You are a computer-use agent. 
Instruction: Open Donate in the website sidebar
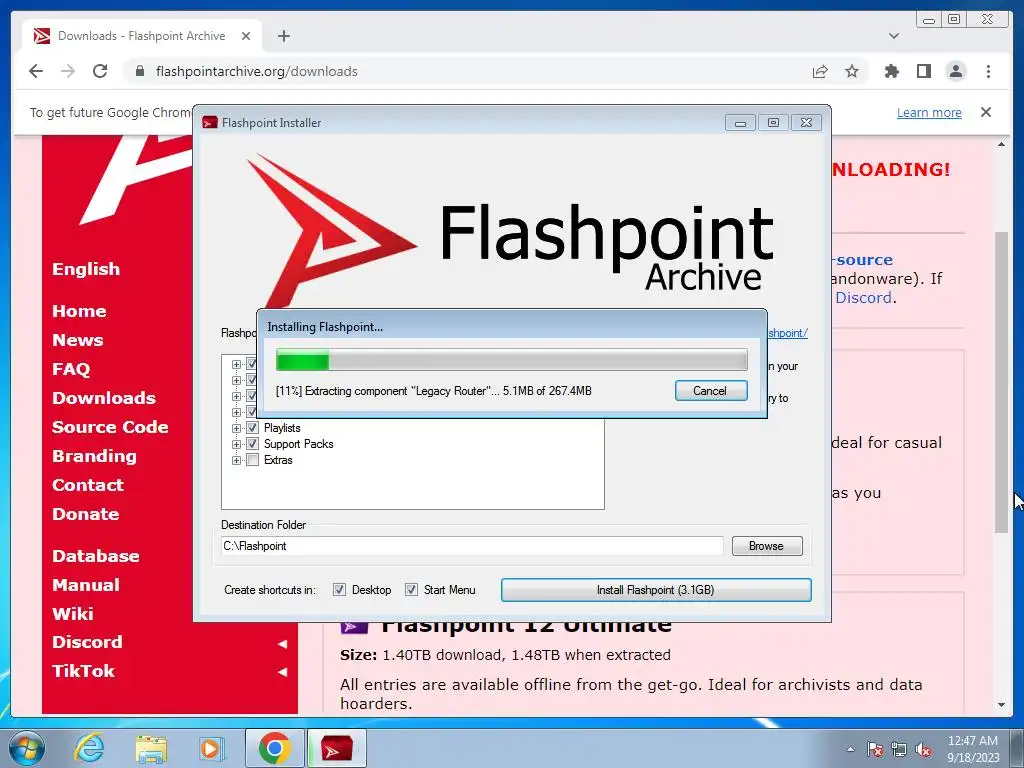pyautogui.click(x=86, y=514)
